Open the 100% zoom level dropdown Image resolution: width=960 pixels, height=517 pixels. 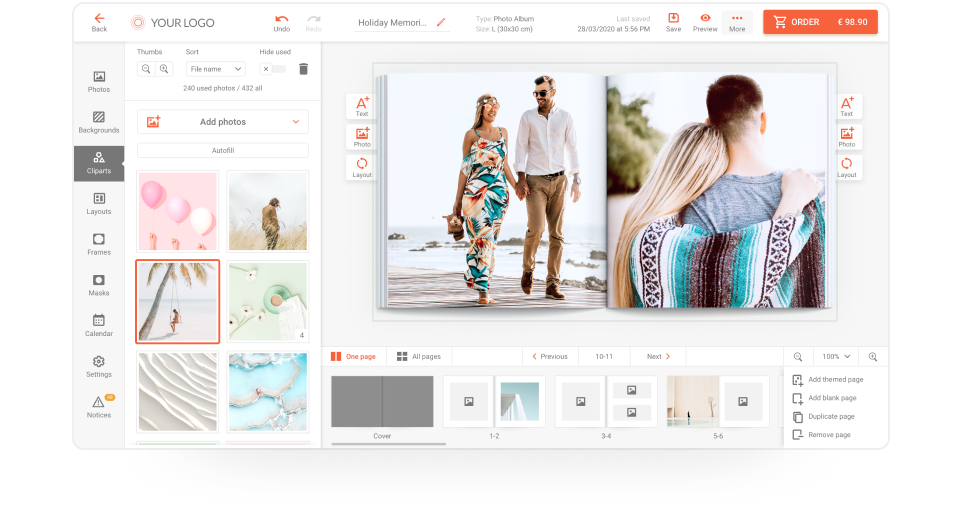click(x=835, y=356)
